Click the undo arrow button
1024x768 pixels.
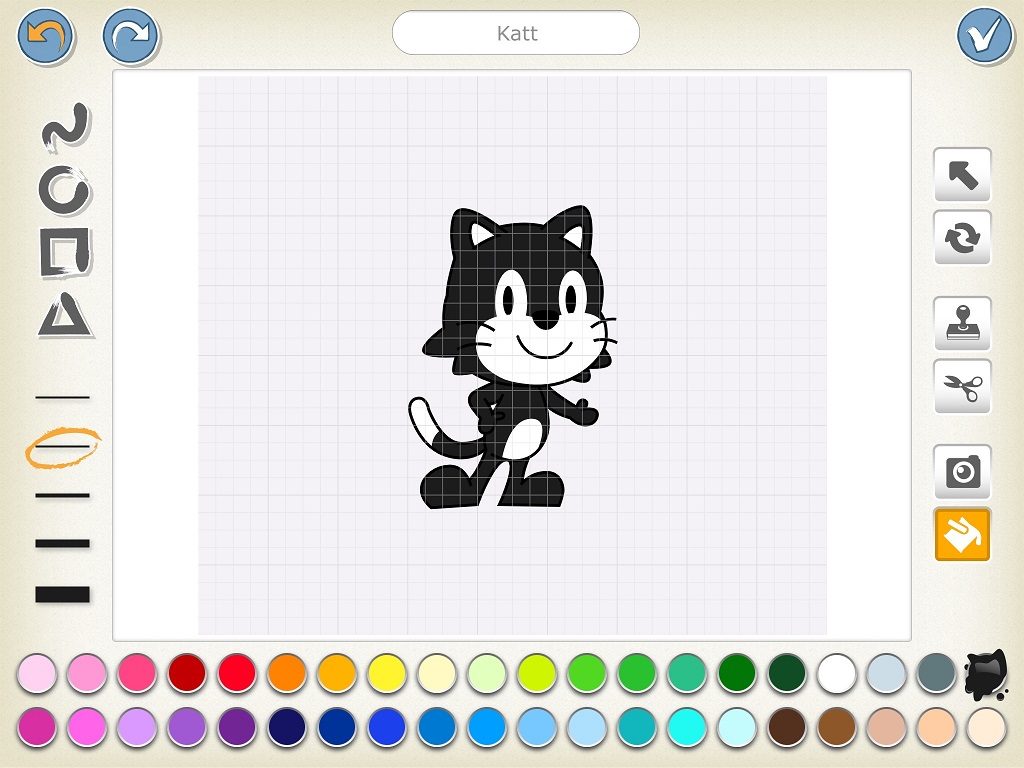(x=45, y=35)
